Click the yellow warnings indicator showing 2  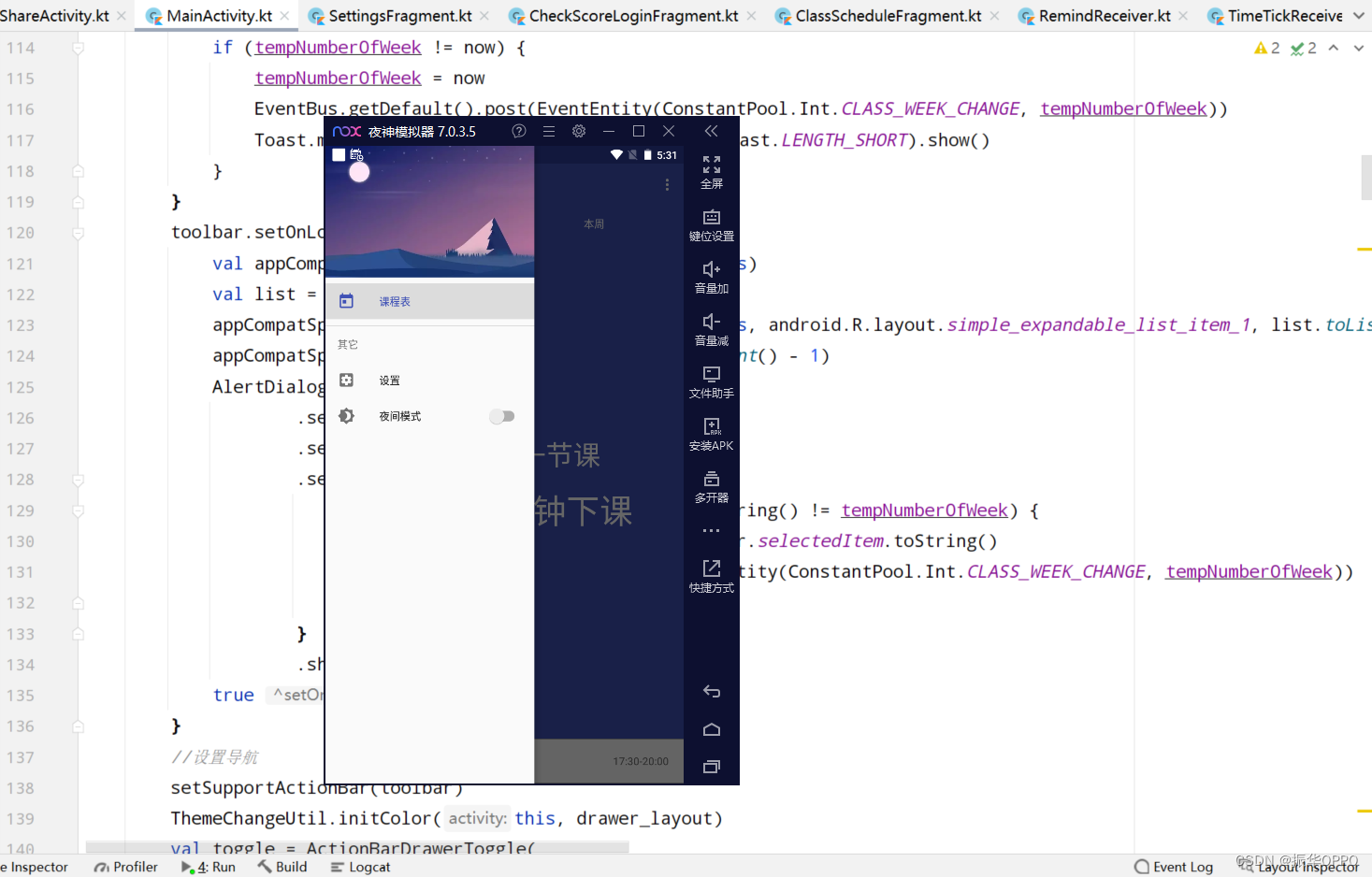click(x=1267, y=48)
